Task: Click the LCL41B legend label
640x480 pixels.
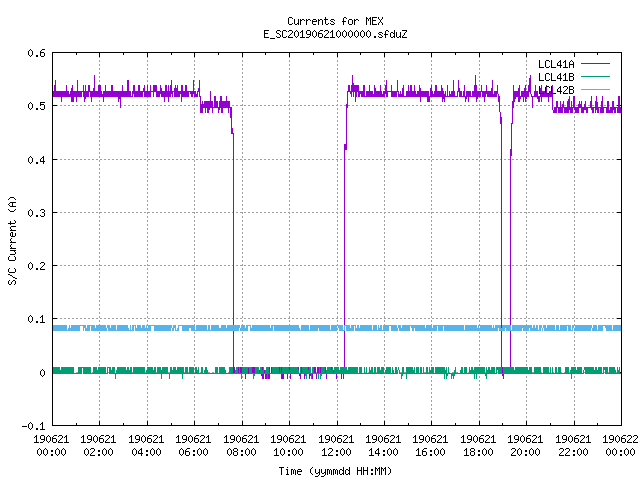Action: (x=556, y=77)
